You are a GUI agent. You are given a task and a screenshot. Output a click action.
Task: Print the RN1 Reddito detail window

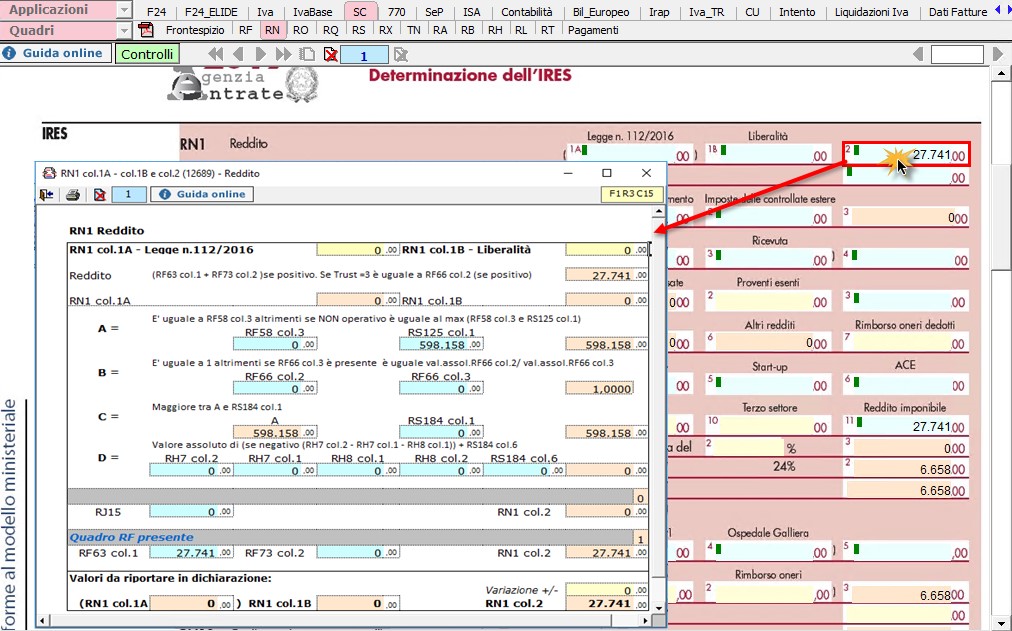coord(73,194)
